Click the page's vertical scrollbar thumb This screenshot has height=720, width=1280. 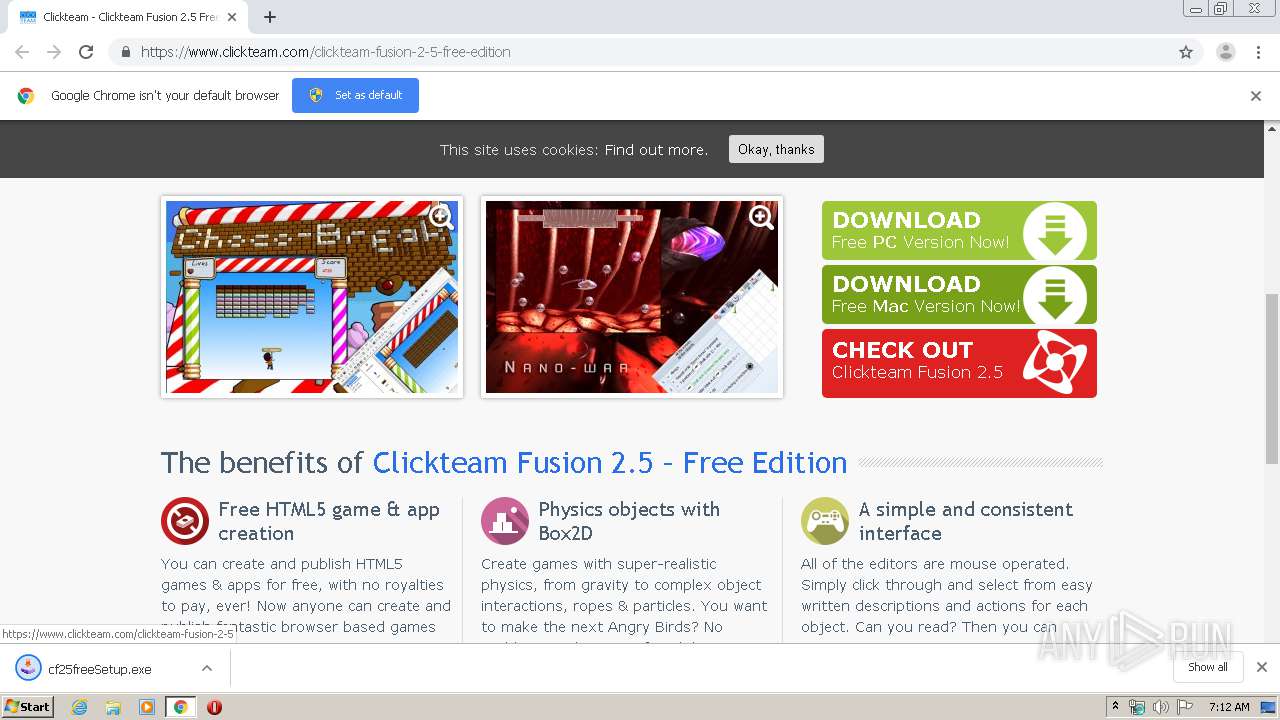[1272, 380]
